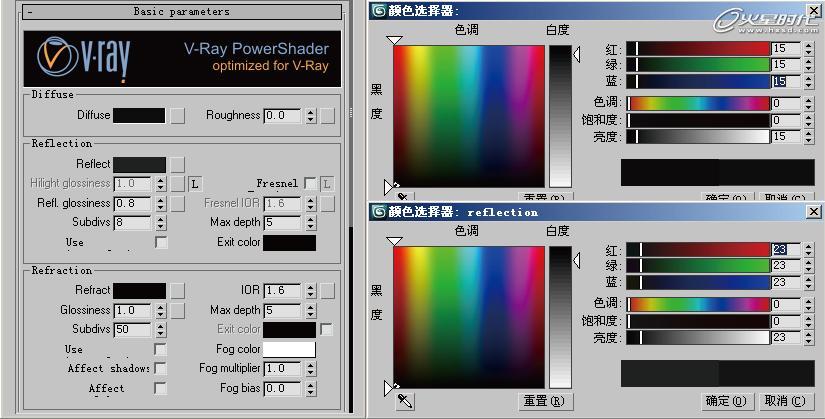
Task: Click the red 红 value 23 field in reflection selector
Action: tap(786, 250)
